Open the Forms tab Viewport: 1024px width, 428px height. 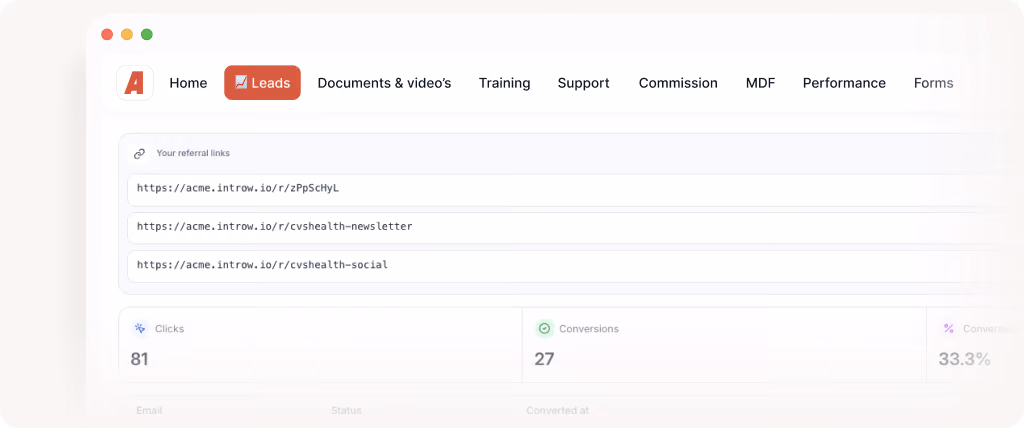click(x=933, y=83)
